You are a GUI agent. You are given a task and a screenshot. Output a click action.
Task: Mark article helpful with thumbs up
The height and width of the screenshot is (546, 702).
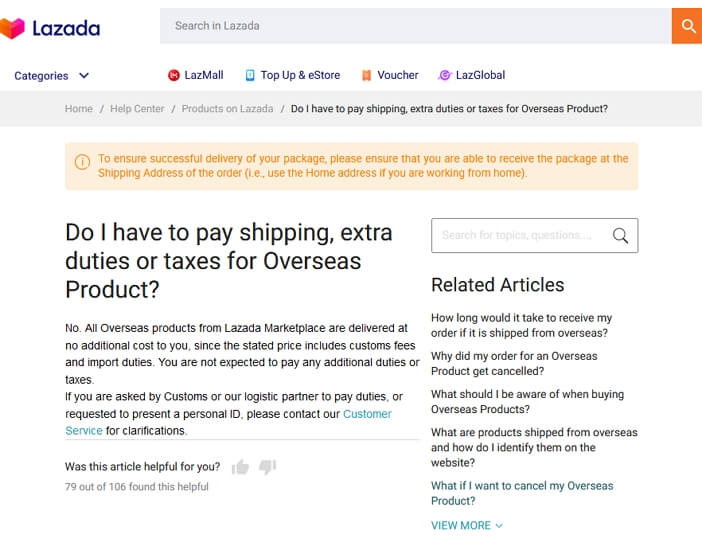click(x=240, y=467)
